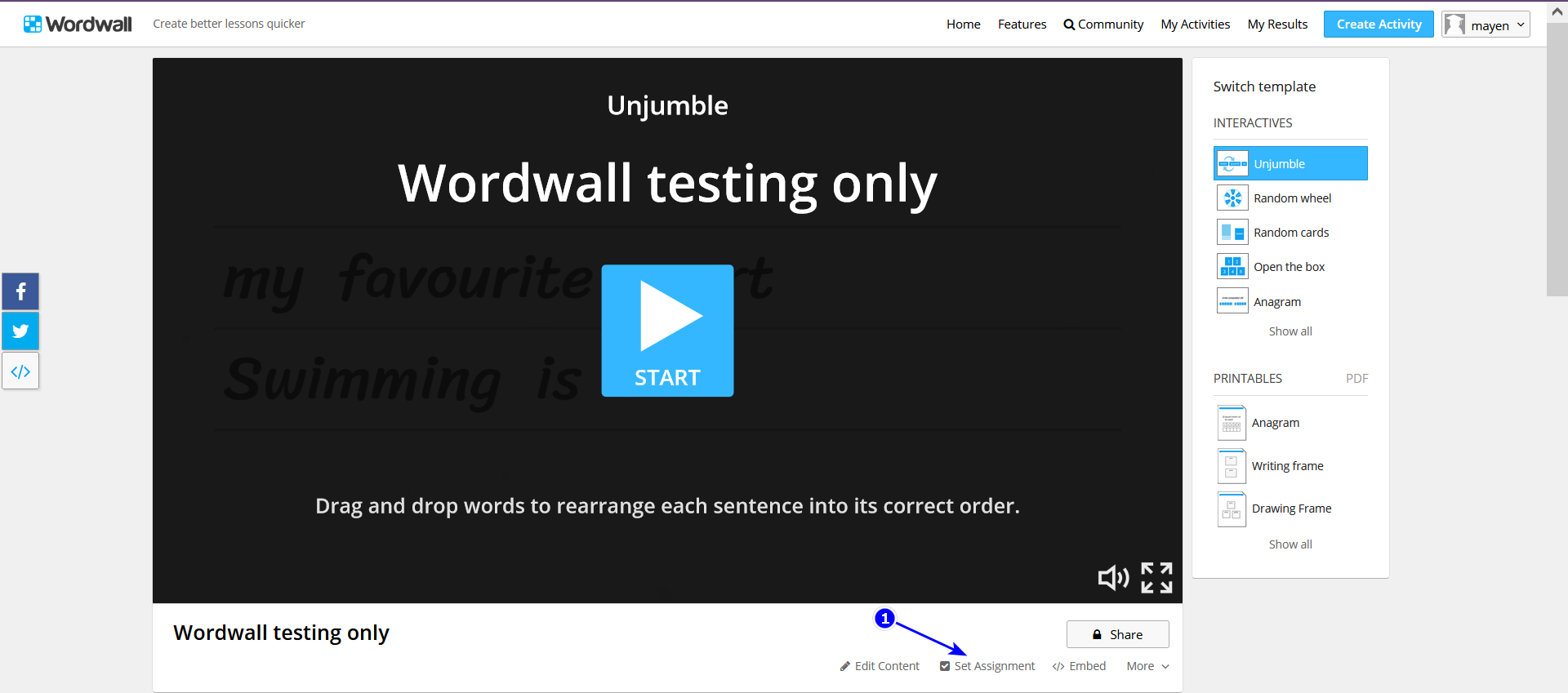Select Writing frame printable label
Screen dimensions: 1568x693
(1288, 466)
